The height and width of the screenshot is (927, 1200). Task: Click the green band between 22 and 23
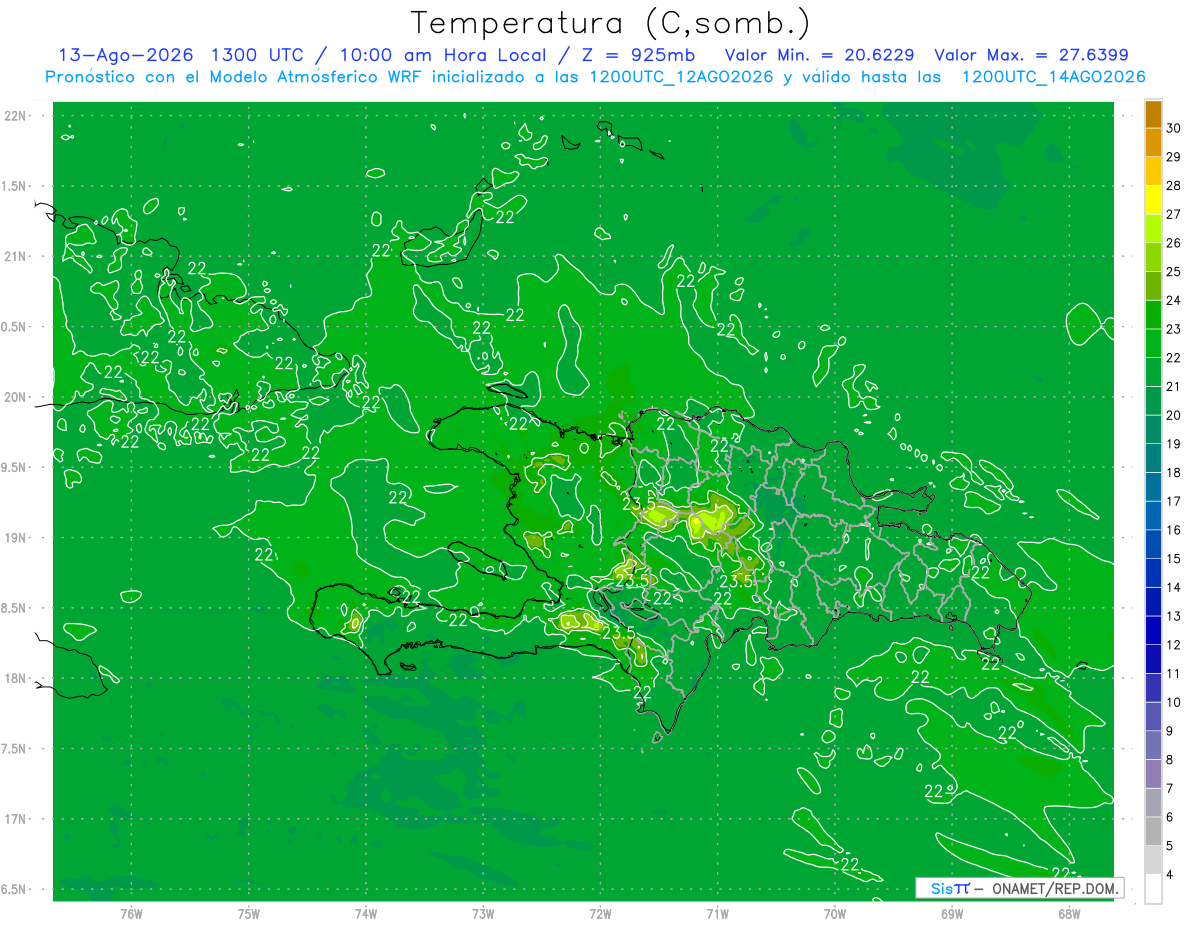point(1153,343)
